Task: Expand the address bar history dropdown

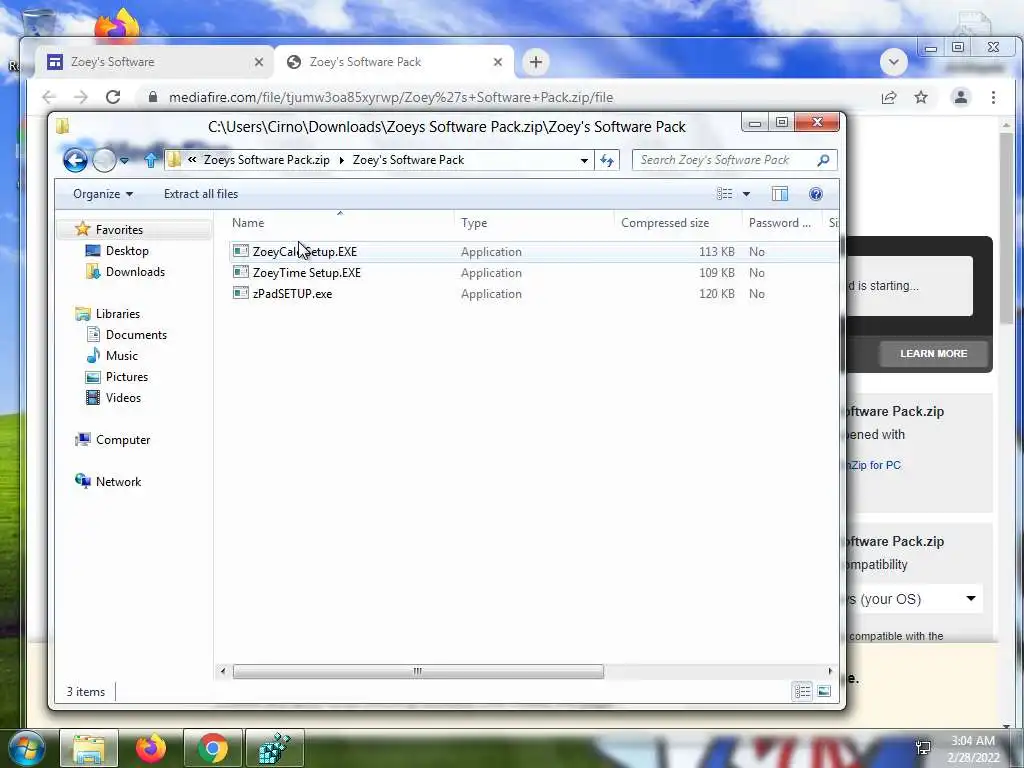Action: click(584, 161)
